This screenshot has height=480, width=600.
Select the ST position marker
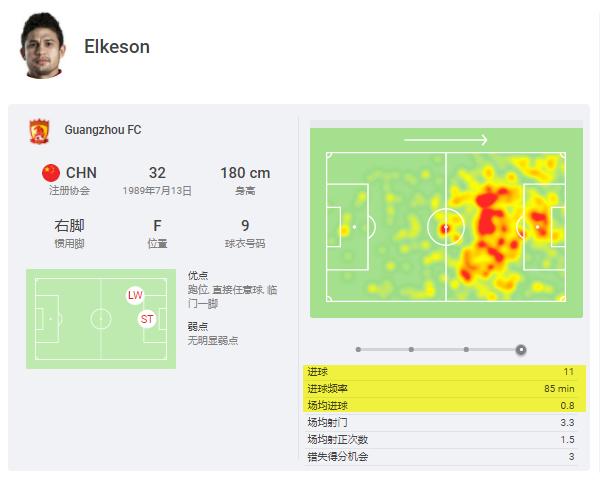(x=148, y=319)
